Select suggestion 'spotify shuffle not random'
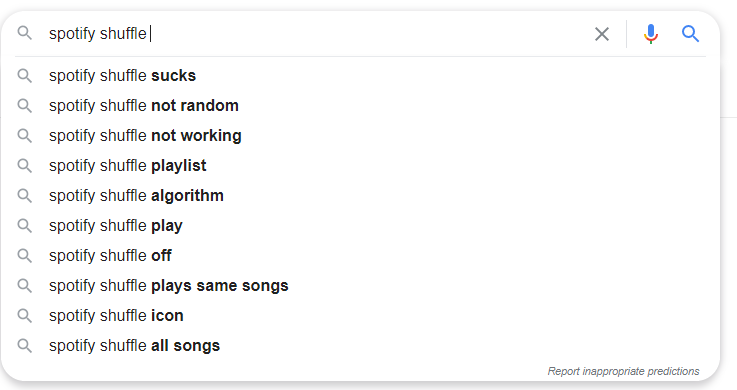The height and width of the screenshot is (390, 737). click(x=361, y=106)
